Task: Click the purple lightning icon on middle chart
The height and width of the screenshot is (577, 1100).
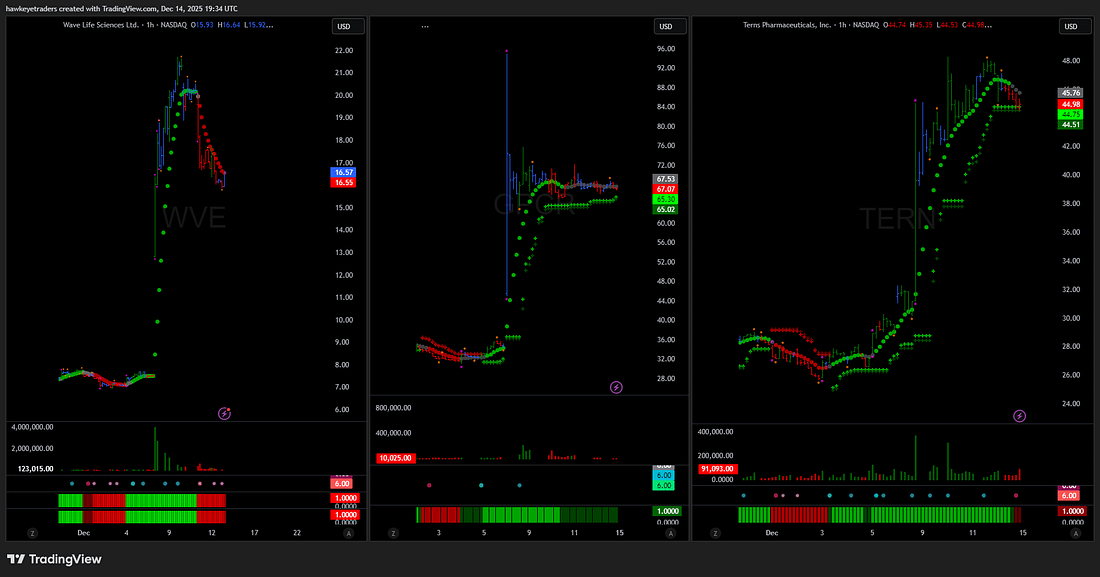Action: 616,387
